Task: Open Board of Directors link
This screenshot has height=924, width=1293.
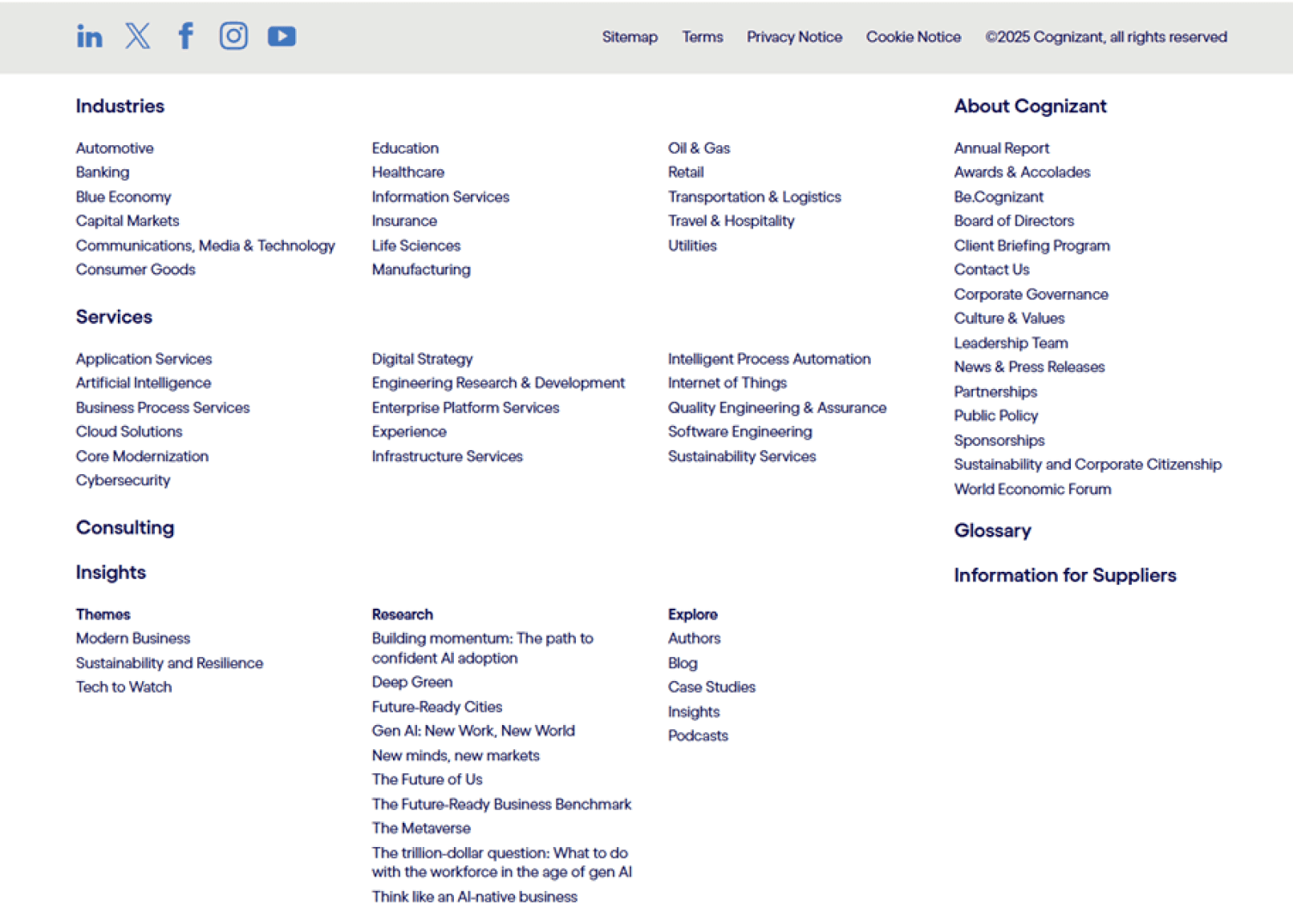Action: click(x=1014, y=221)
